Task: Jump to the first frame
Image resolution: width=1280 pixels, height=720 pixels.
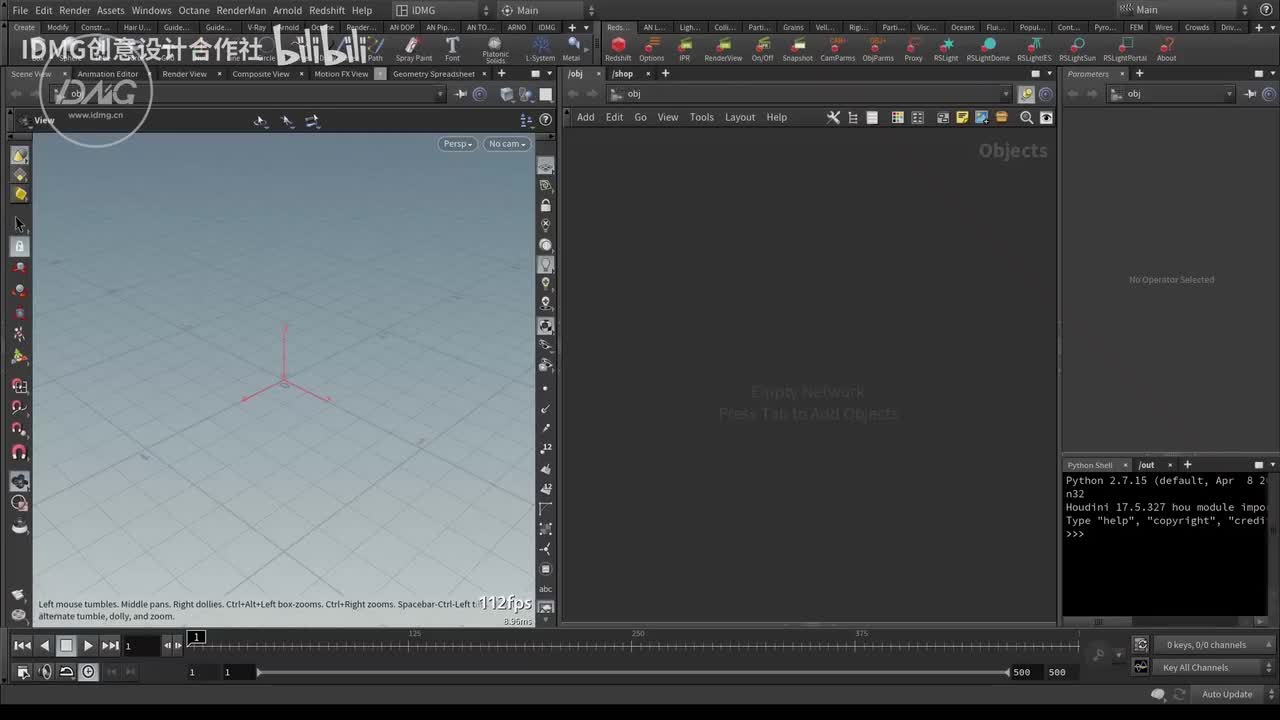Action: pos(22,646)
